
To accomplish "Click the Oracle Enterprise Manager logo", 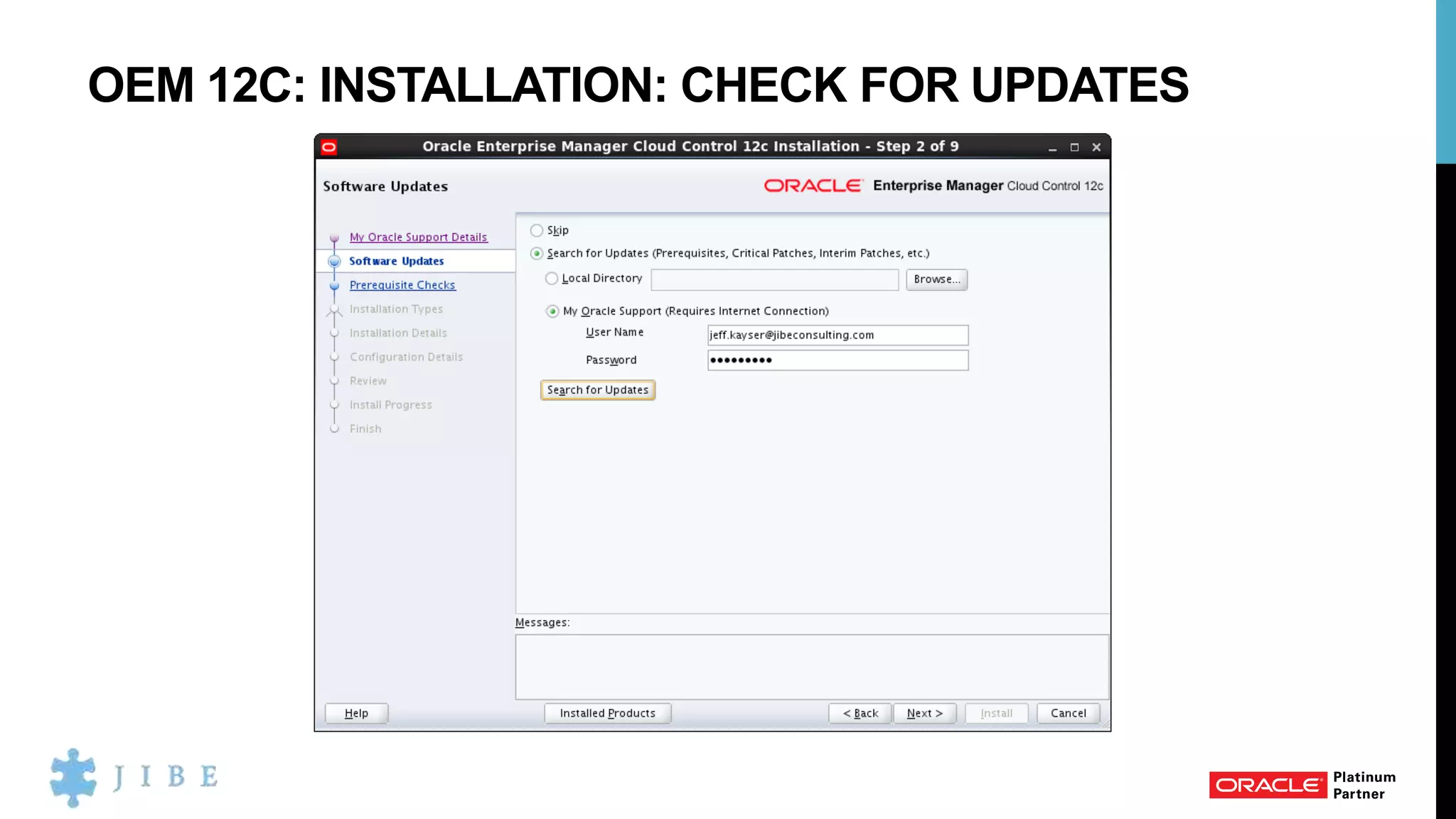I will click(x=933, y=186).
